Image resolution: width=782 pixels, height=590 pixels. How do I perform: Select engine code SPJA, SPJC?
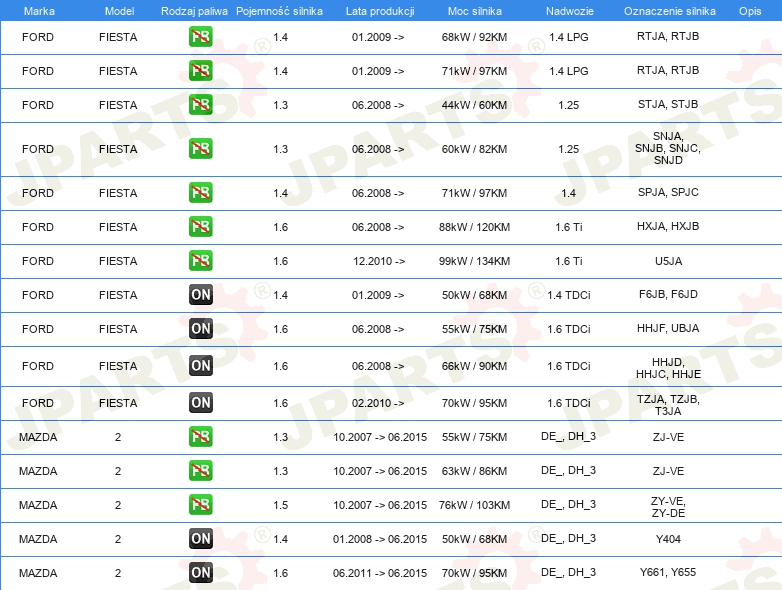pyautogui.click(x=668, y=192)
